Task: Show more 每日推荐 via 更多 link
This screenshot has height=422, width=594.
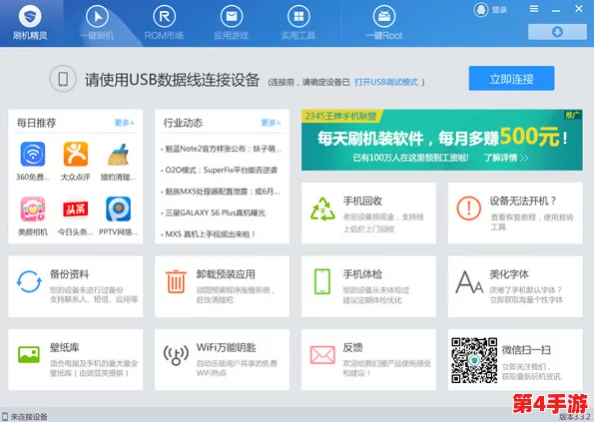Action: point(124,123)
